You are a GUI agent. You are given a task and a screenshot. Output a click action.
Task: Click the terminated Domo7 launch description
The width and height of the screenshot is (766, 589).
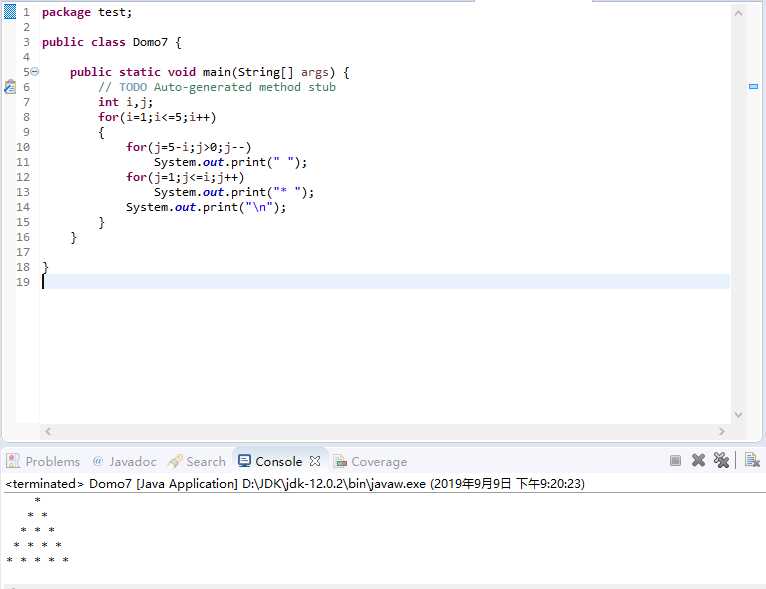295,484
